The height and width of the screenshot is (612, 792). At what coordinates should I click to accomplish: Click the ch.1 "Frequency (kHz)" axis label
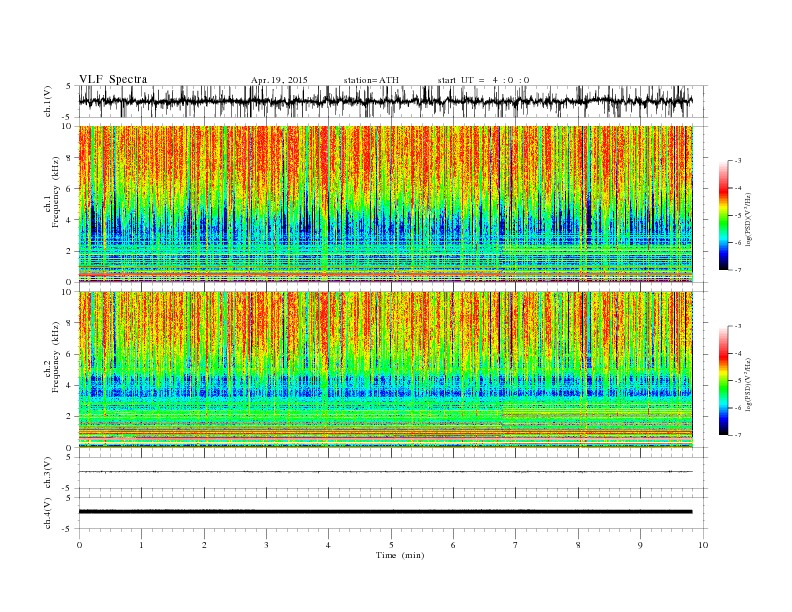pyautogui.click(x=56, y=192)
